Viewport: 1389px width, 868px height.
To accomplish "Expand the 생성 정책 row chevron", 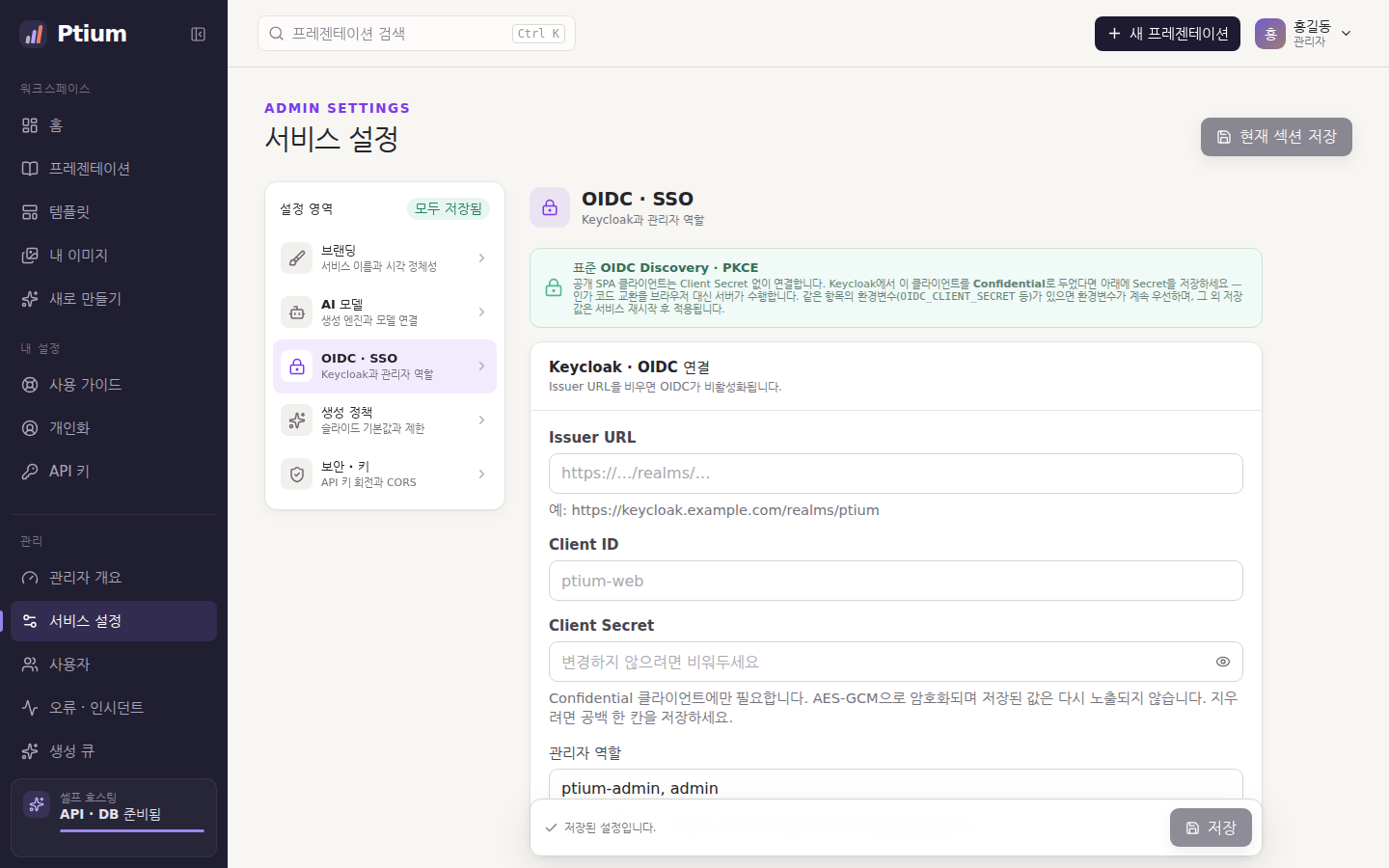I will [481, 420].
